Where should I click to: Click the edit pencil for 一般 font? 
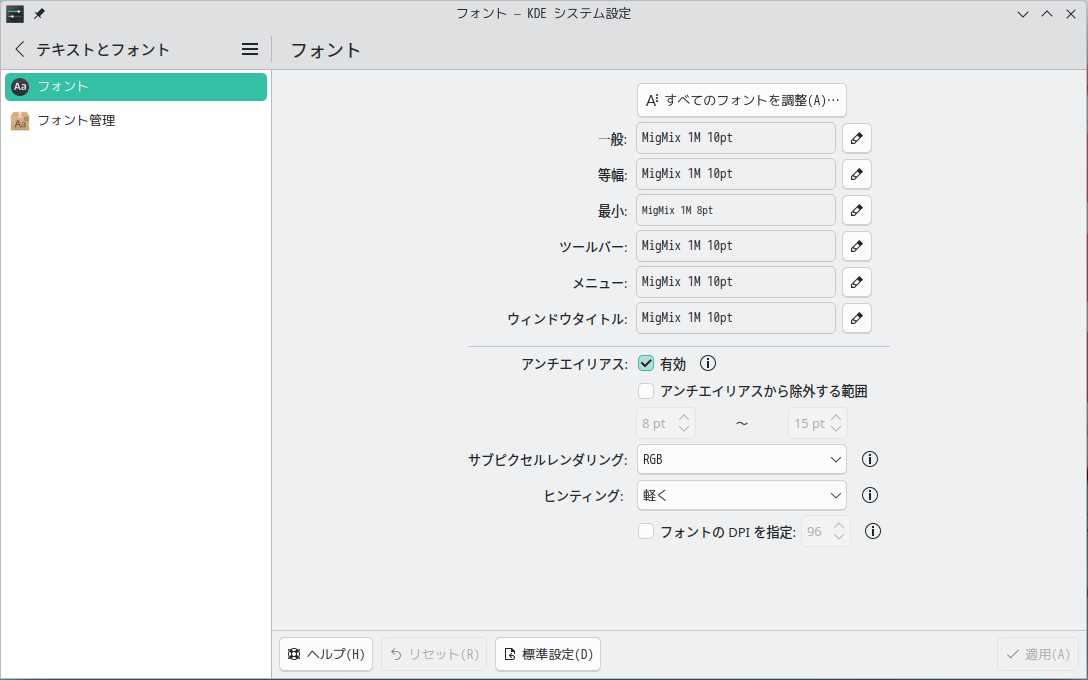pos(856,138)
